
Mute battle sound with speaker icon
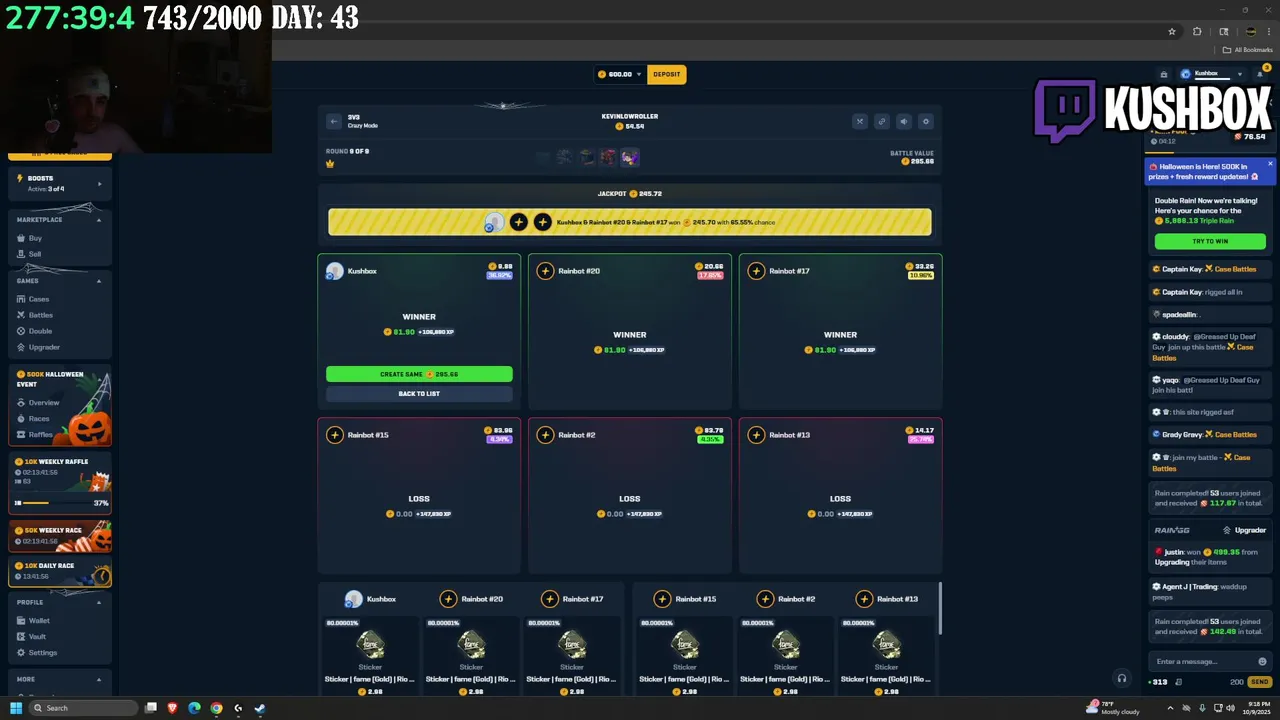coord(903,121)
